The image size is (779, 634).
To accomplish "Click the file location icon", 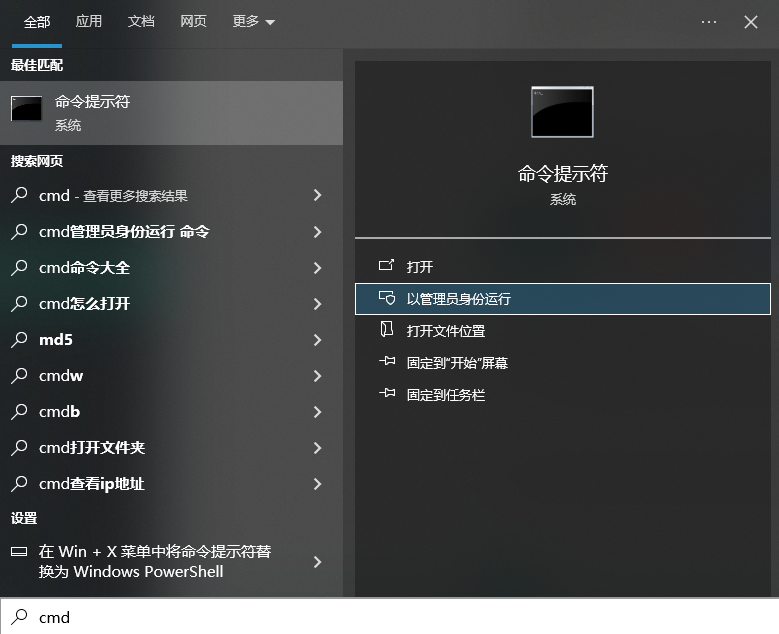I will (387, 329).
